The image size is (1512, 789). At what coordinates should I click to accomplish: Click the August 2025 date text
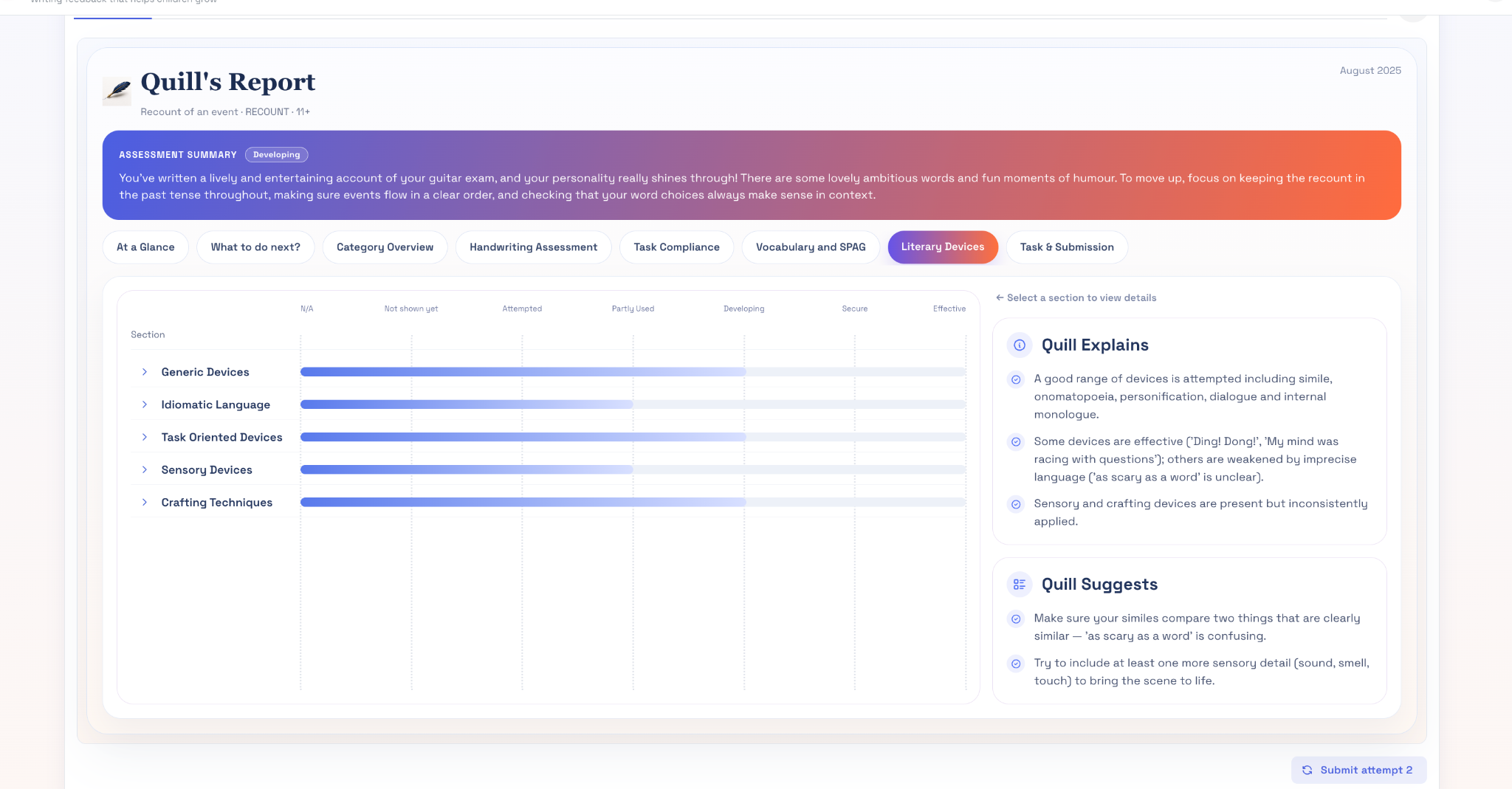1370,71
